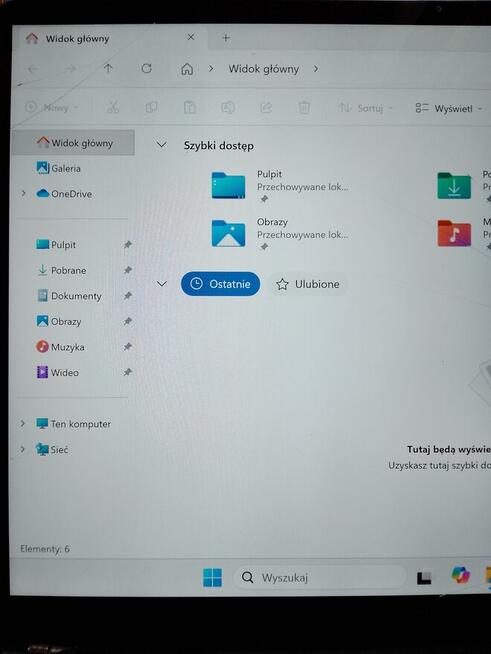The height and width of the screenshot is (654, 491).
Task: Click the pin icon next to sidebar Pulpit
Action: pos(128,245)
